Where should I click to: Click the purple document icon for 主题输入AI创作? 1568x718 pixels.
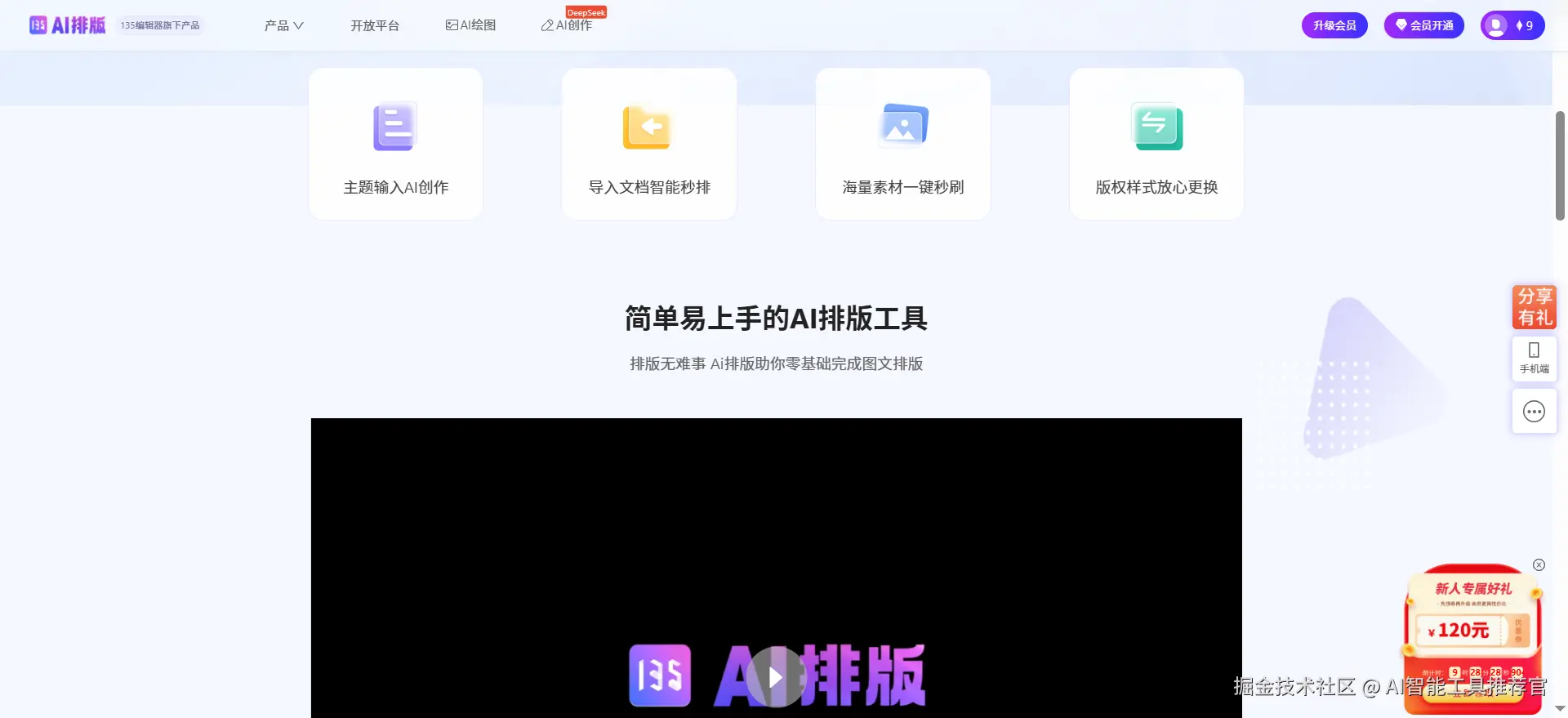(395, 127)
